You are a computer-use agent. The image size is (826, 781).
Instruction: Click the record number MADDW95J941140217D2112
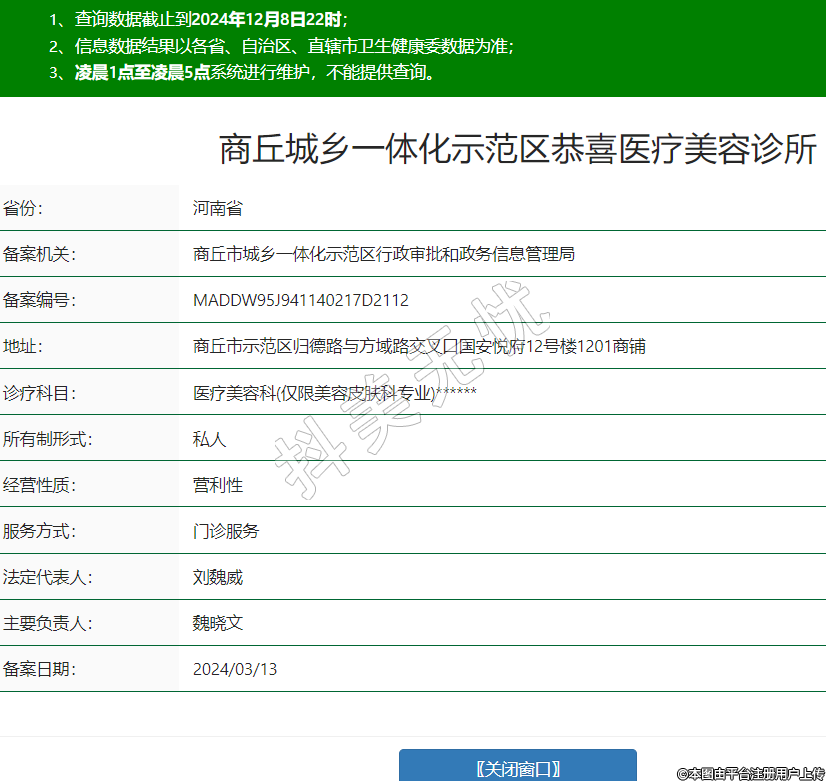click(301, 300)
